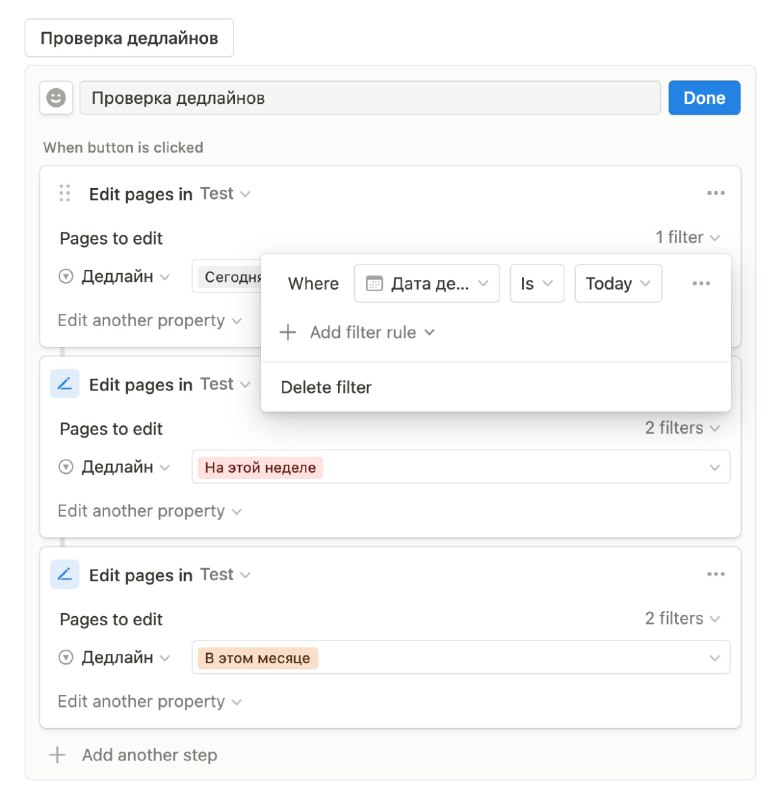Viewport: 782px width, 800px height.
Task: Click the Проверка дедлайнов button at top
Action: (x=129, y=38)
